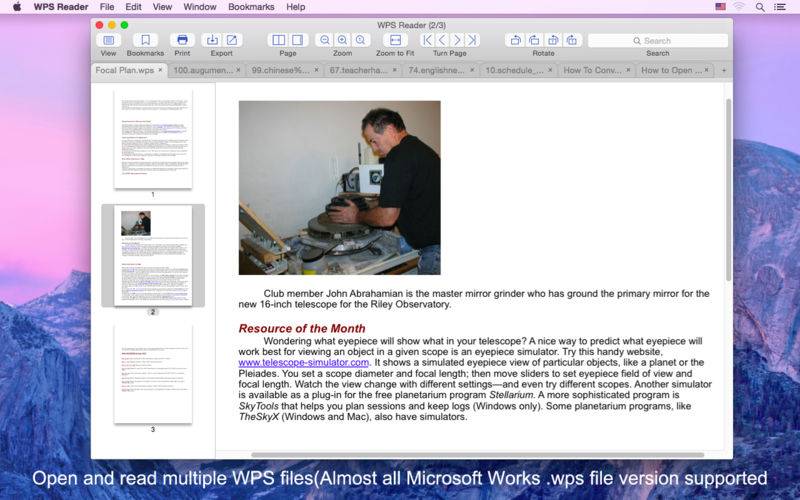Close the 10.schedule_... tab
800x500 pixels.
tap(550, 70)
